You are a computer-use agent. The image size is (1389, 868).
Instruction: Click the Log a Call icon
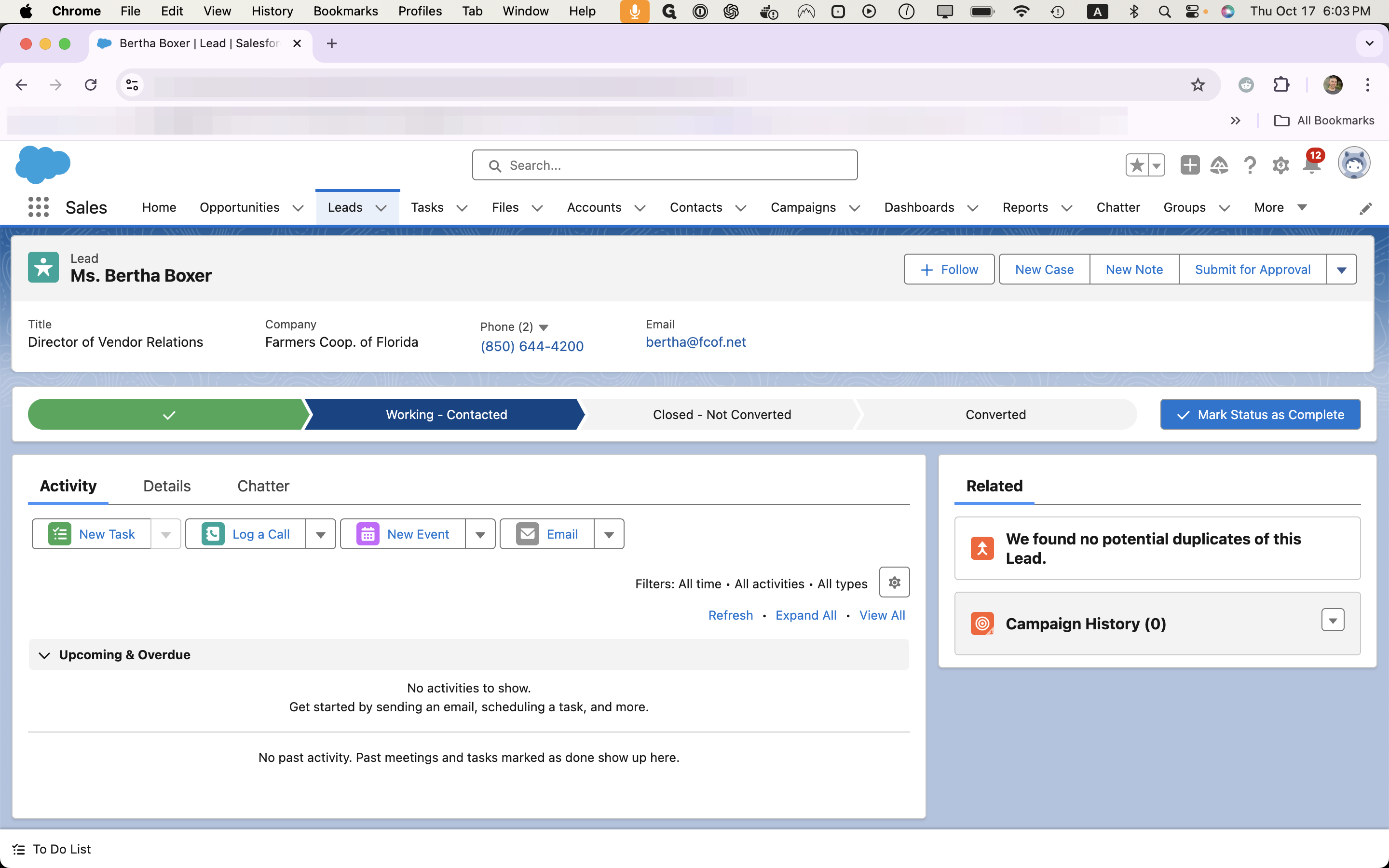[x=213, y=534]
